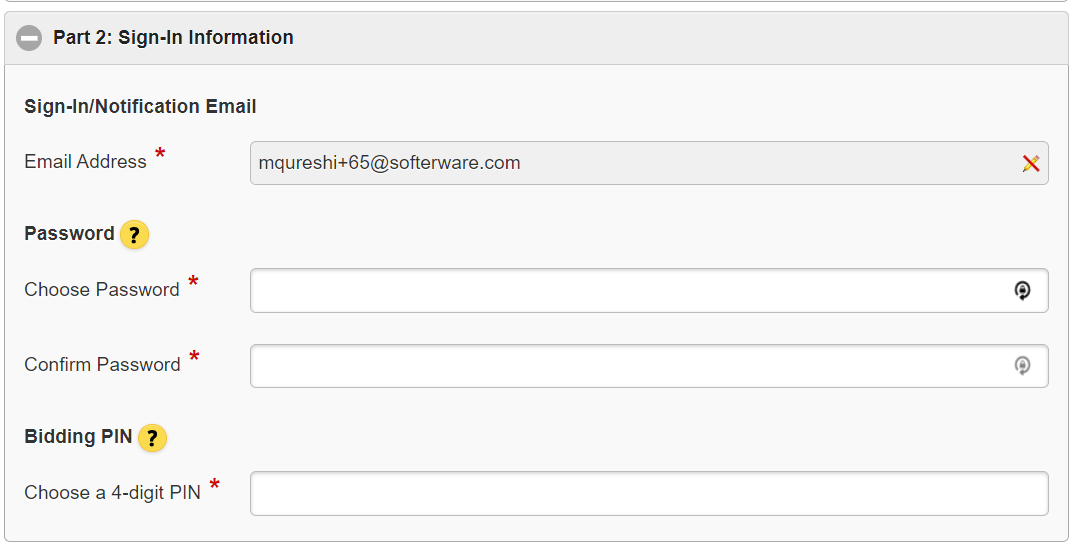The width and height of the screenshot is (1076, 552).
Task: Click the edit pencil icon in Email Address
Action: 1031,163
